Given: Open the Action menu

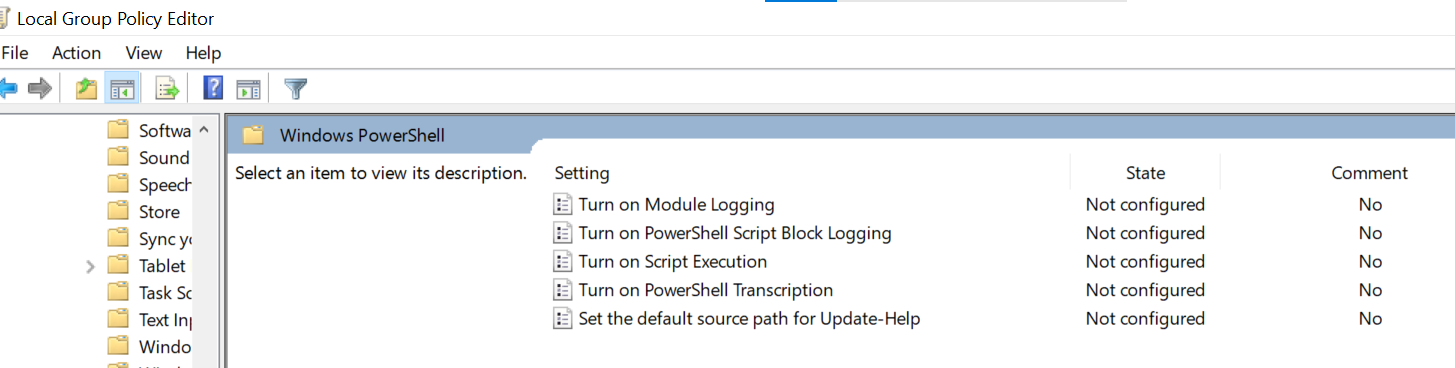Looking at the screenshot, I should click(x=77, y=53).
